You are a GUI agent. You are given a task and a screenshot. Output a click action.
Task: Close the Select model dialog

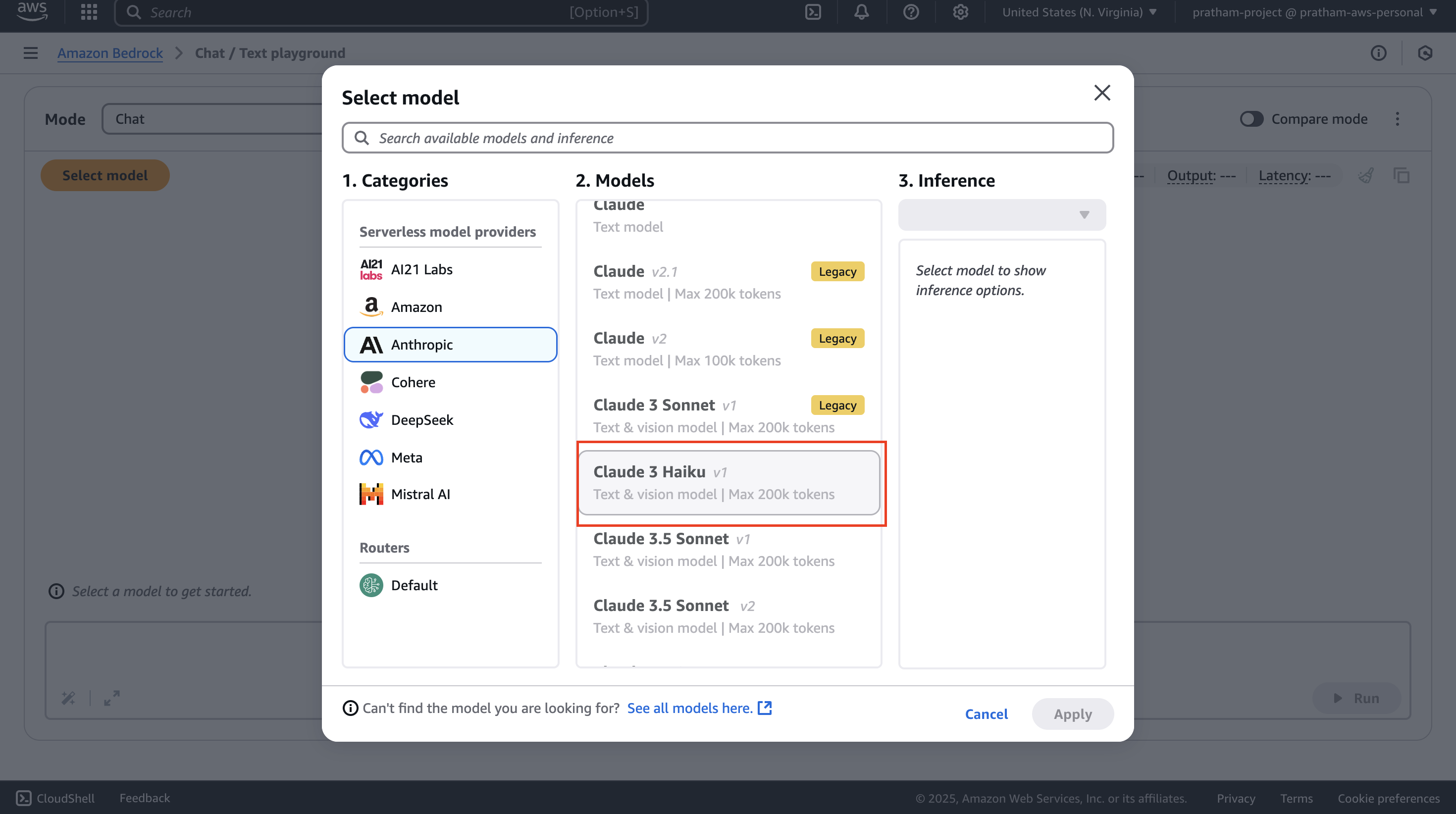tap(1102, 93)
